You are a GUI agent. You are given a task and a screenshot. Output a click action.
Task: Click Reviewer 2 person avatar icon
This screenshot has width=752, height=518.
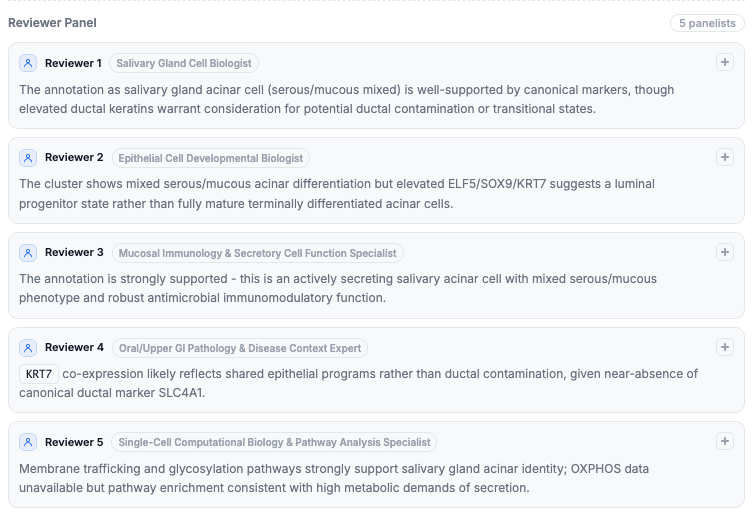28,158
